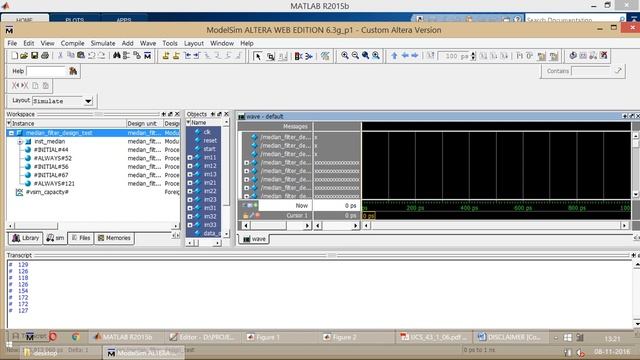Screen dimensions: 640x360
Task: Switch to the Memories workspace tab
Action: point(114,238)
